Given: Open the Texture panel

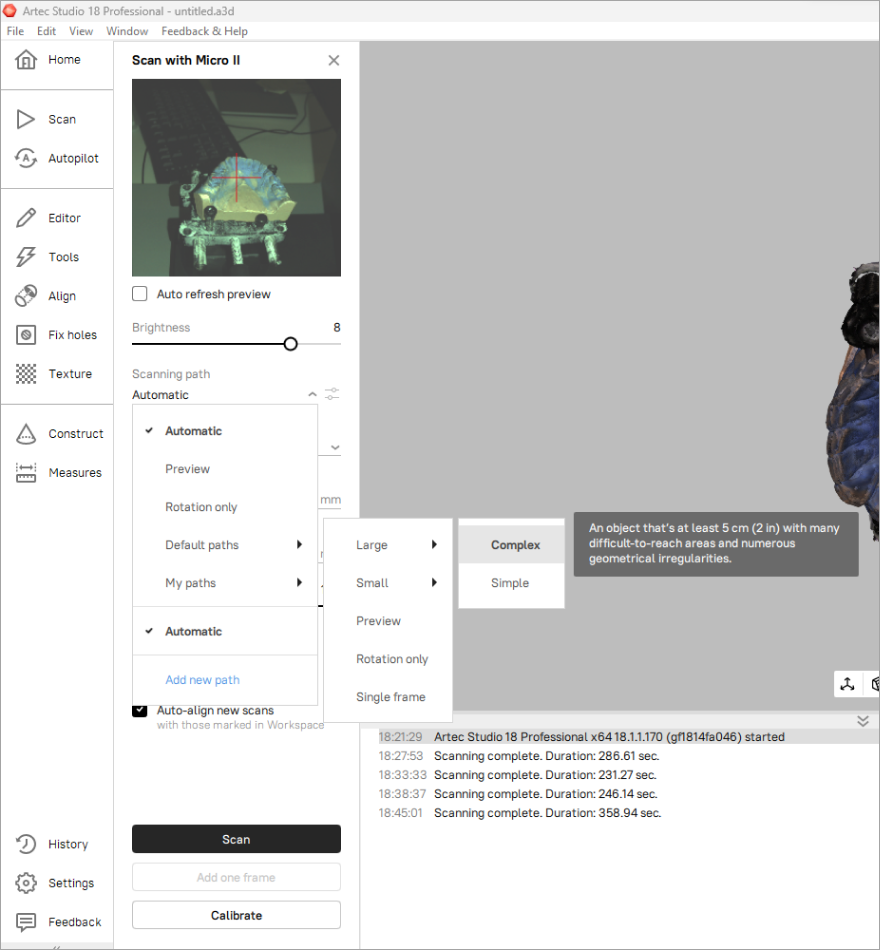Looking at the screenshot, I should pyautogui.click(x=53, y=374).
